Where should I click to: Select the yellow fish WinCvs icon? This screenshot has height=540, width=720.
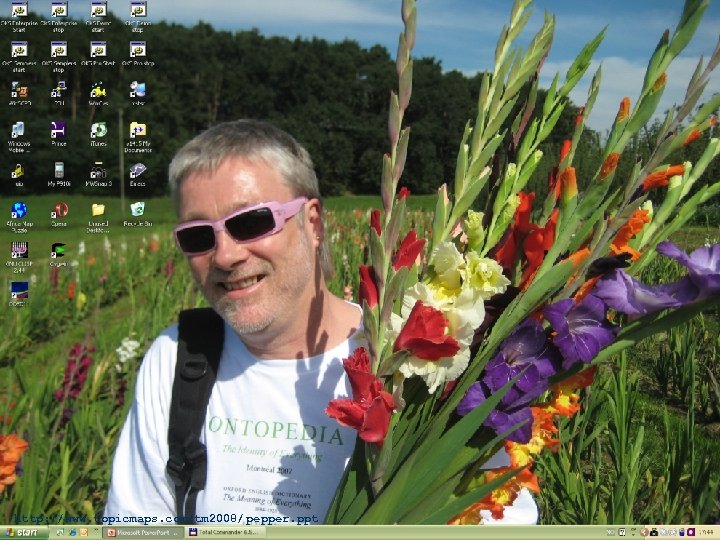[98, 94]
